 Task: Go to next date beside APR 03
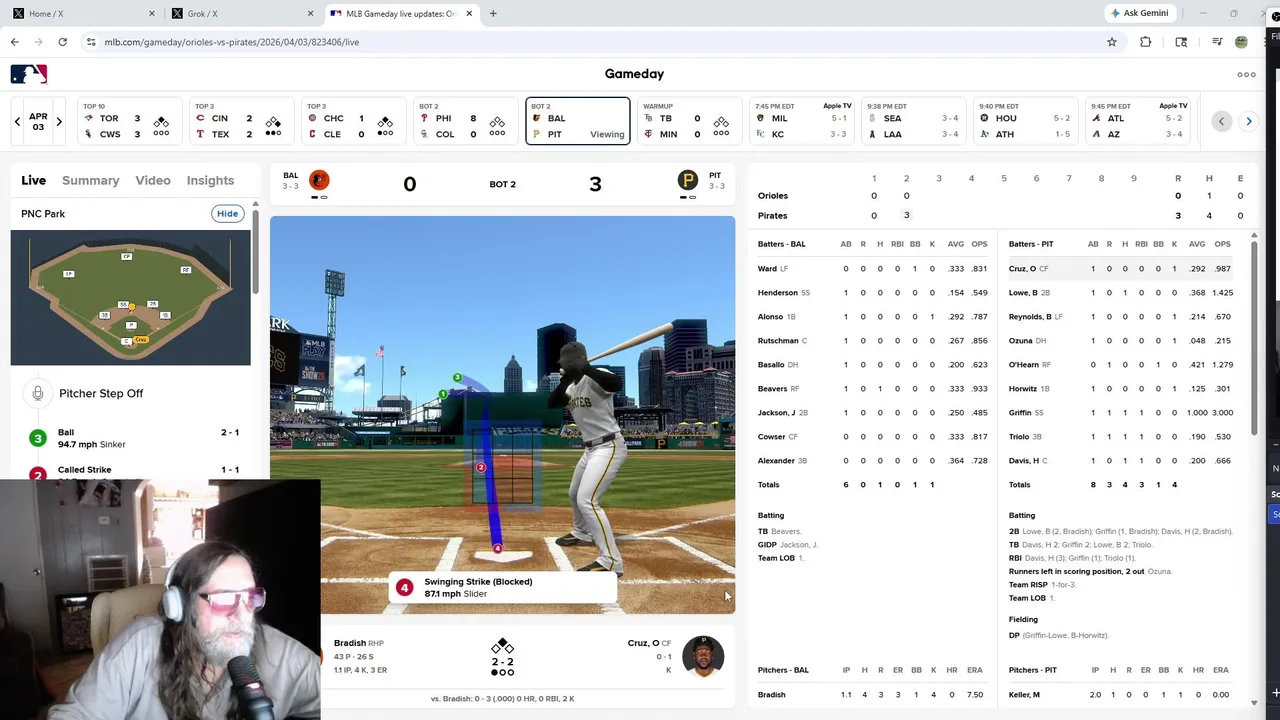tap(59, 122)
